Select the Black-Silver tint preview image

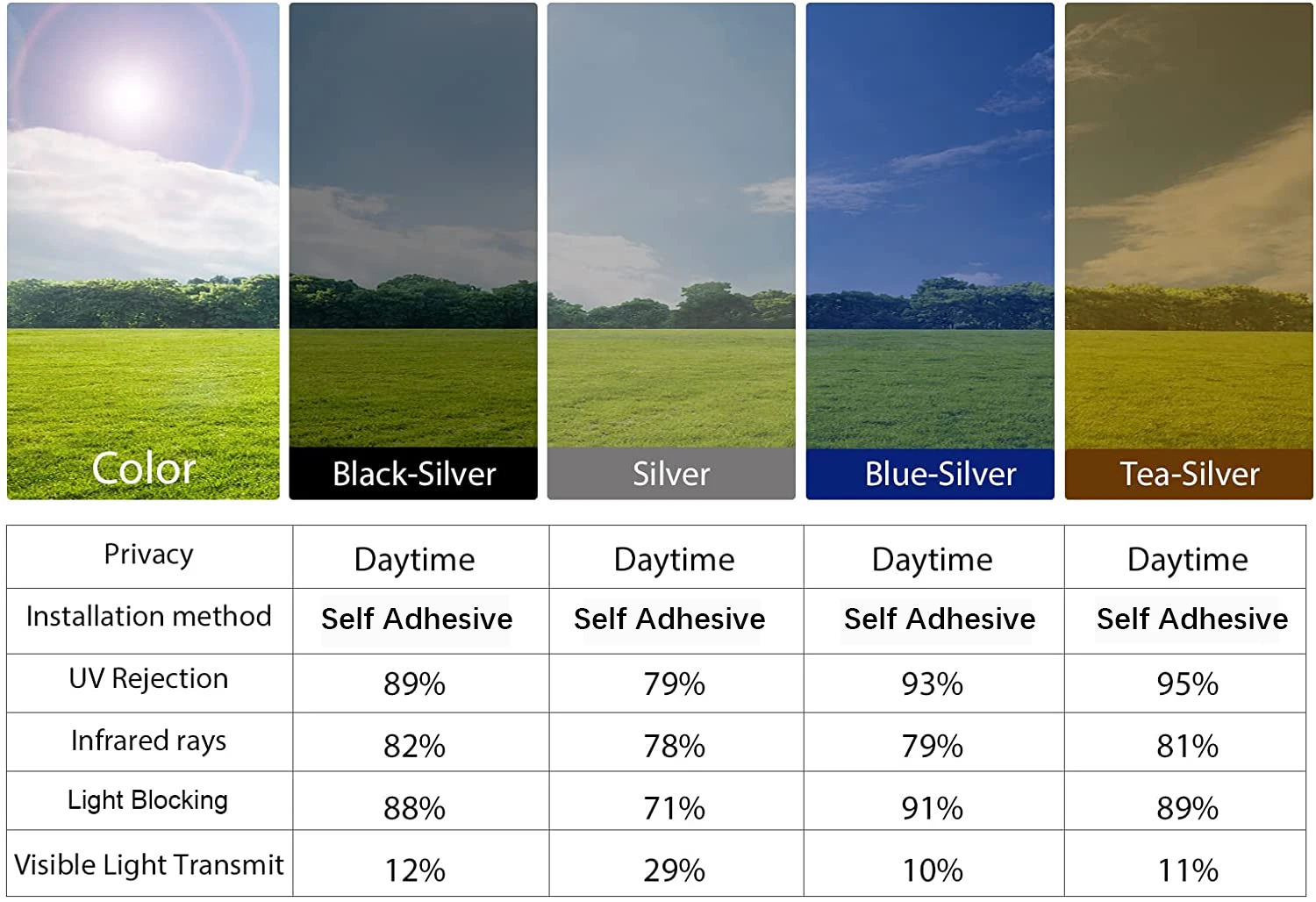coord(413,225)
